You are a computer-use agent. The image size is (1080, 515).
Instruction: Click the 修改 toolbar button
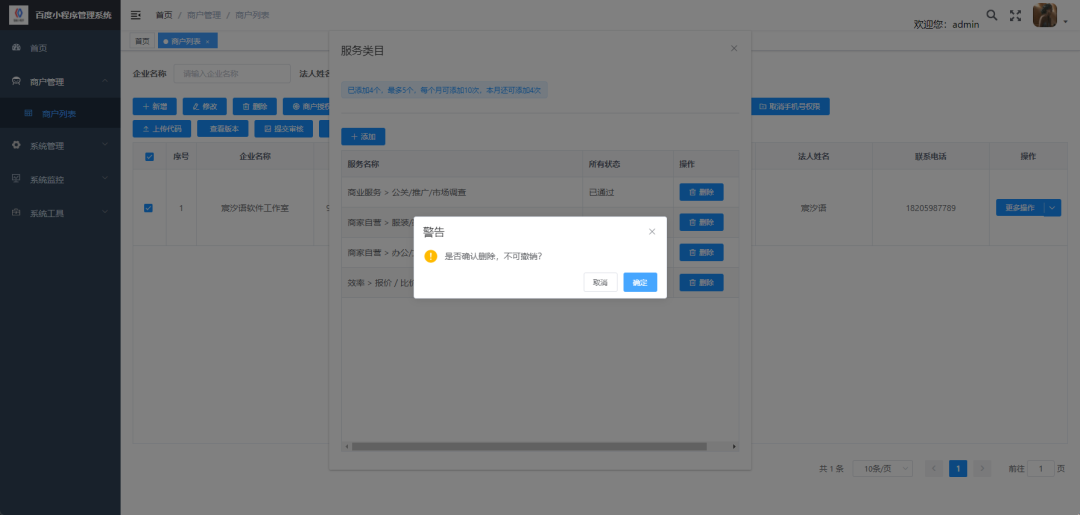click(x=205, y=106)
